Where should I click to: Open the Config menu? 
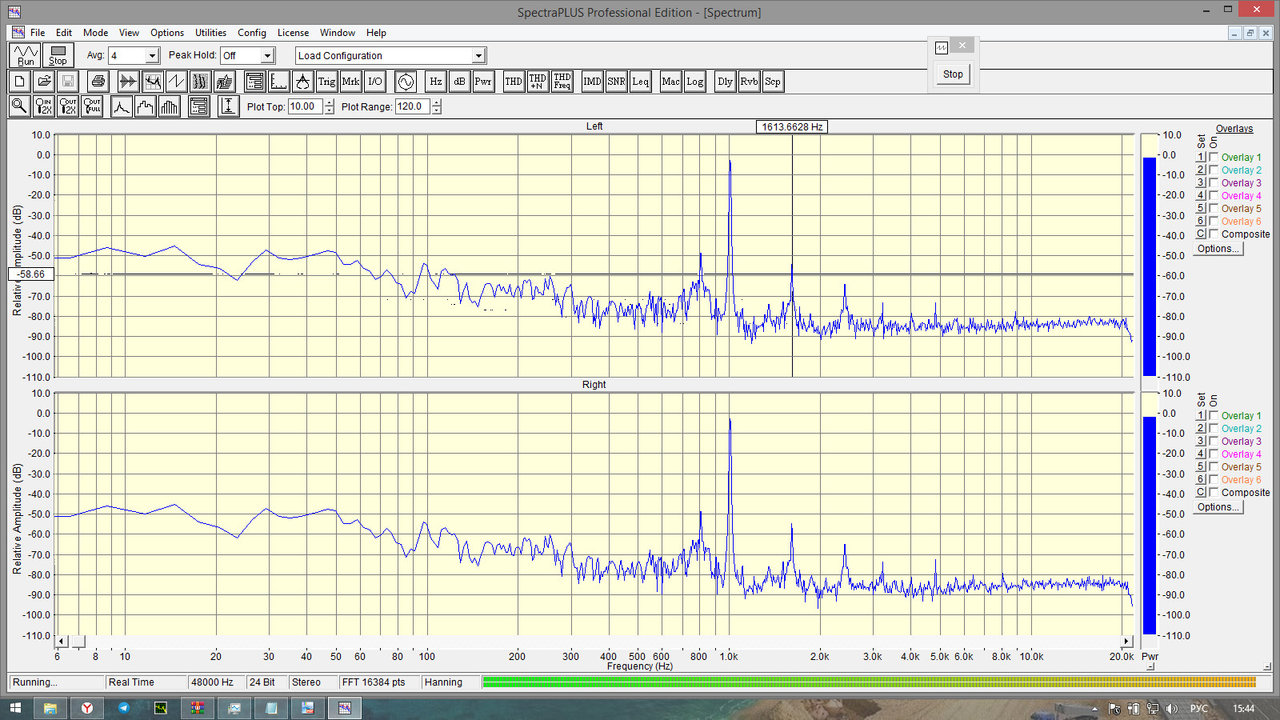pyautogui.click(x=252, y=33)
